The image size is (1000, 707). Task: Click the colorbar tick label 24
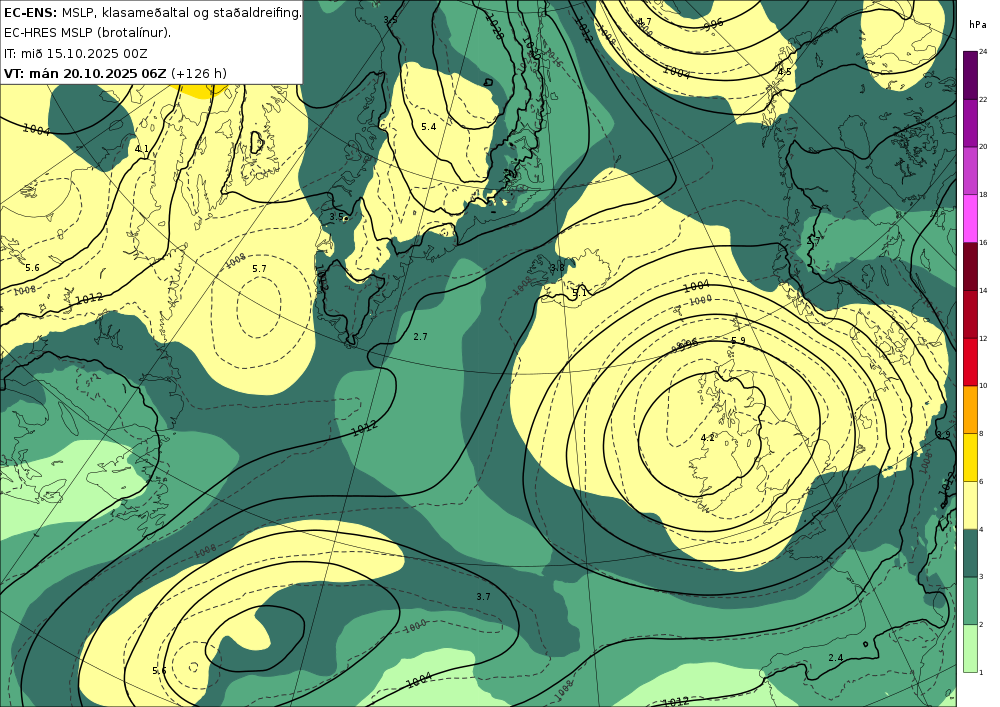tap(983, 52)
